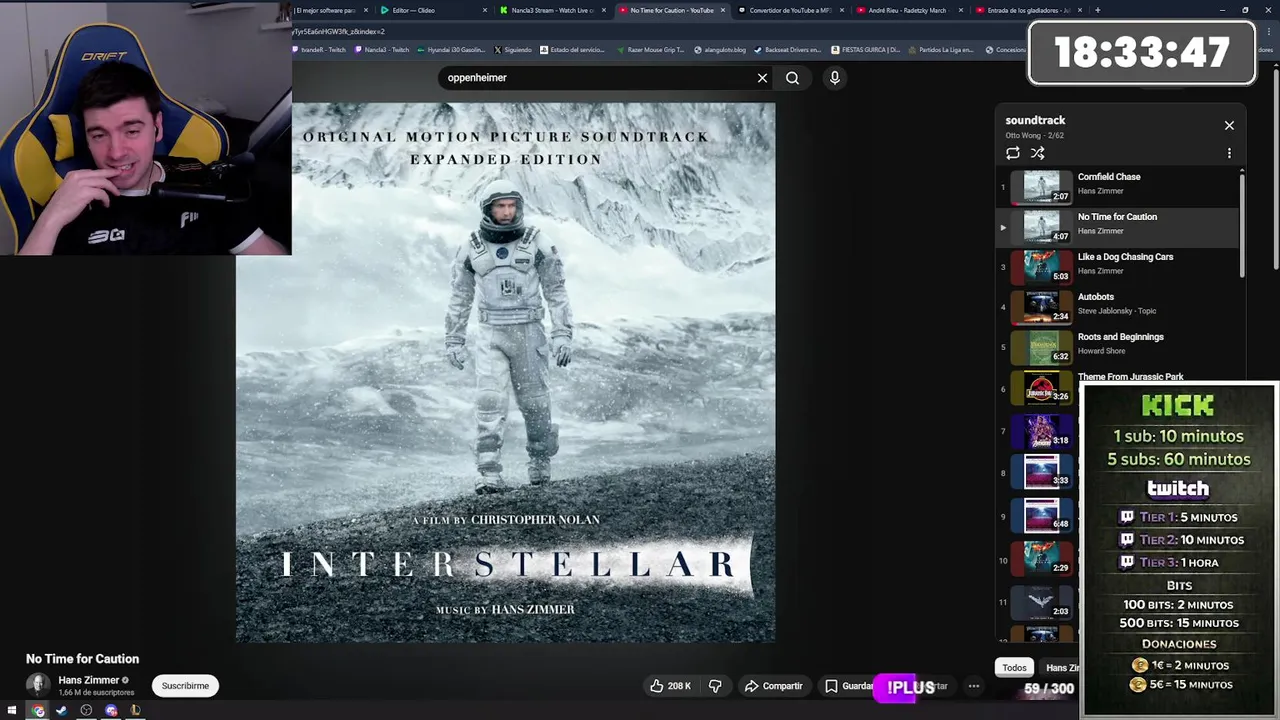Click the Interstellar album art video
This screenshot has height=720, width=1280.
(x=505, y=372)
